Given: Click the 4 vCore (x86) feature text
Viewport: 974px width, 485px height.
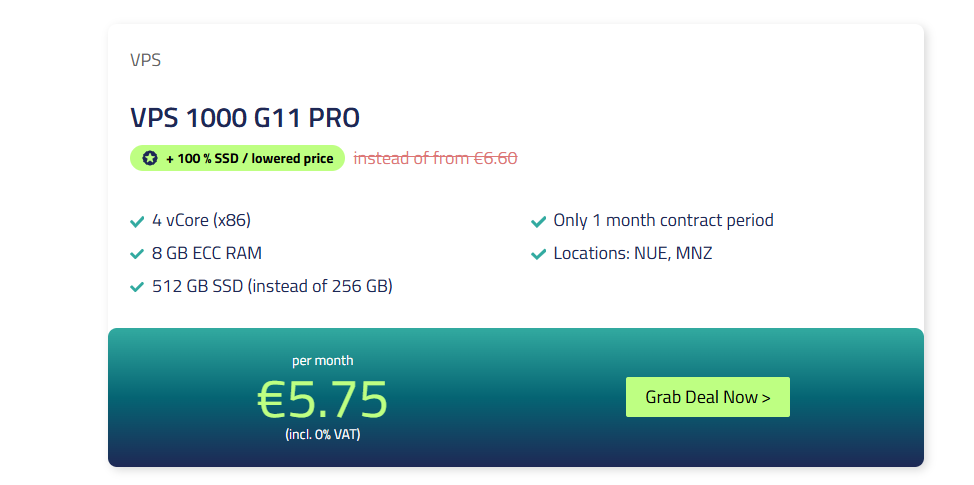Looking at the screenshot, I should tap(201, 220).
